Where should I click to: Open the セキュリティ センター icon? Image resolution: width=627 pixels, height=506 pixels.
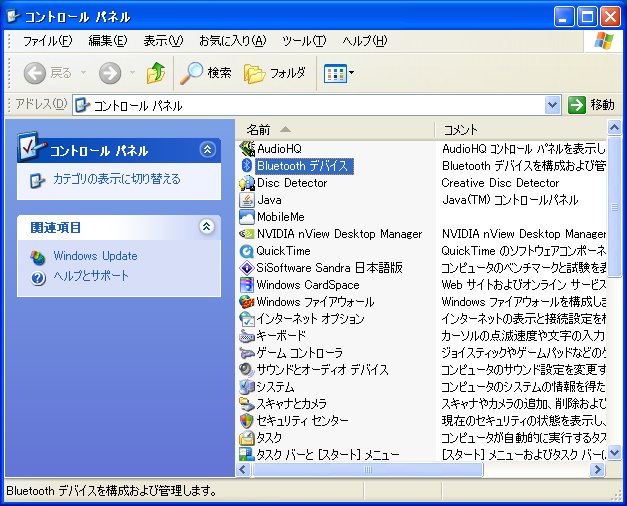coord(247,421)
